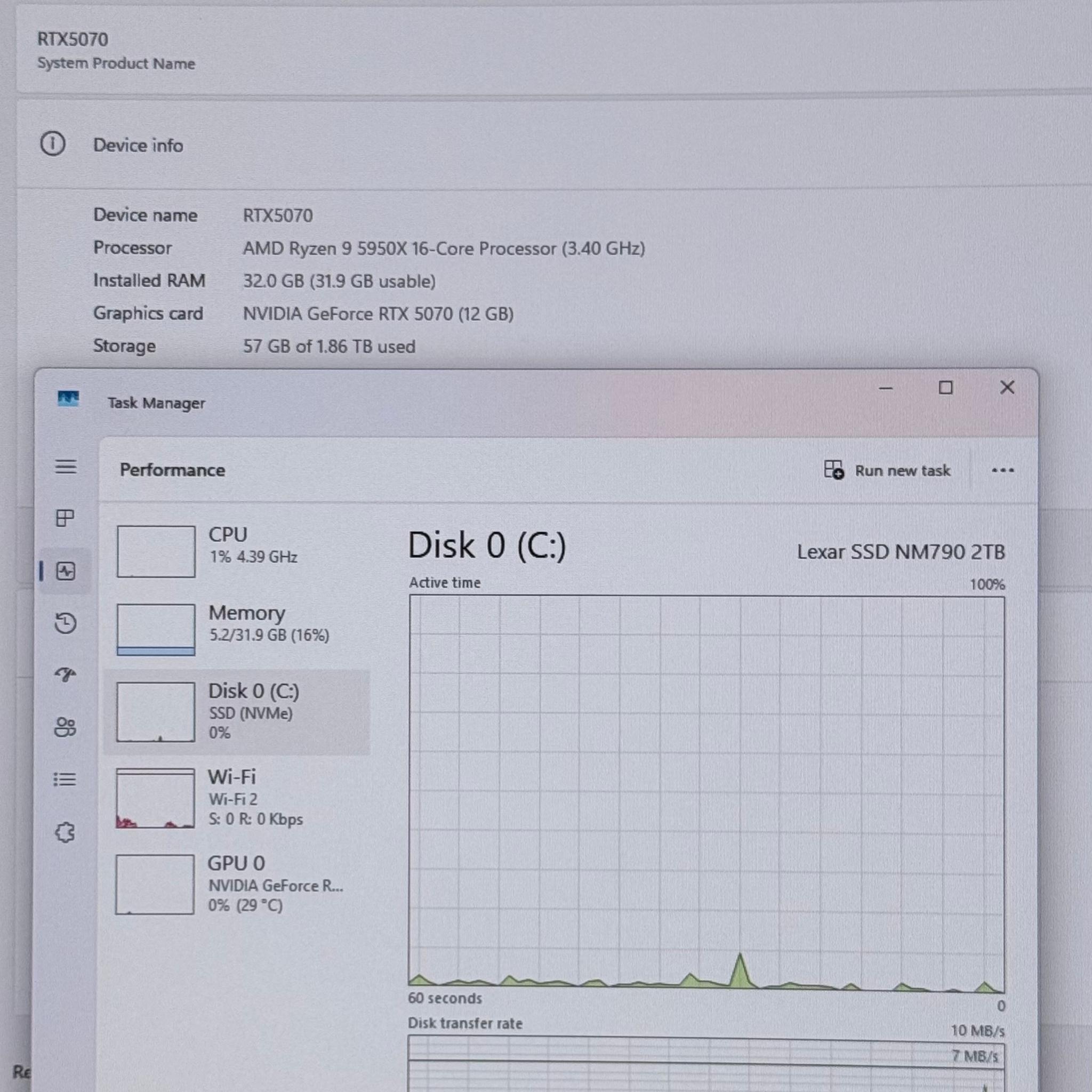Click the RTX5070 header in Settings window

73,39
